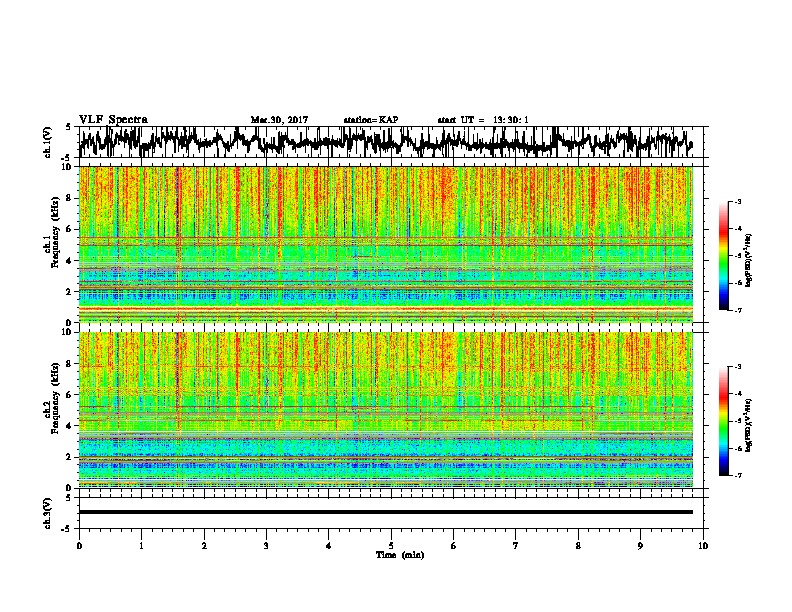Screen dimensions: 792x612
Task: Click the '-7' tick on ch.2 colour bar
Action: pyautogui.click(x=737, y=476)
